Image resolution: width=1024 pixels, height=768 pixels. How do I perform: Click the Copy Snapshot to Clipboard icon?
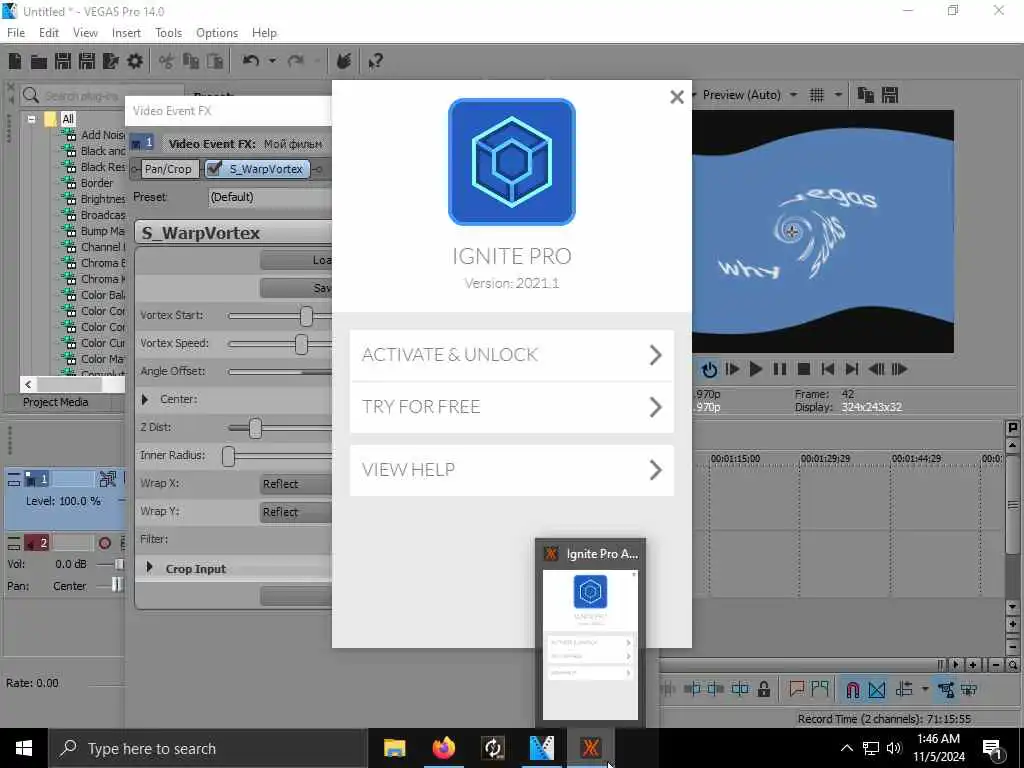click(x=866, y=95)
